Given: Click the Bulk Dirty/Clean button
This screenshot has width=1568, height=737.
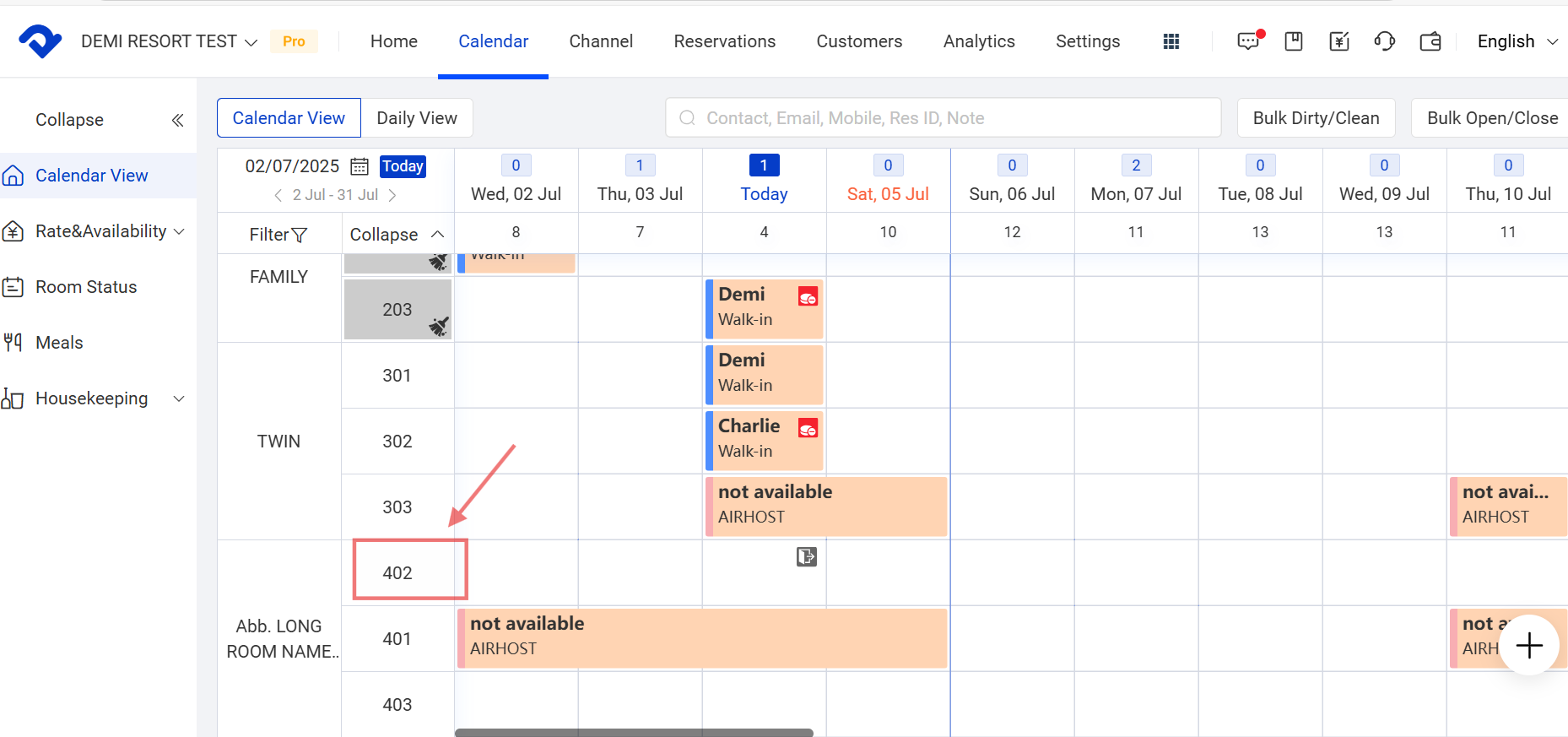Looking at the screenshot, I should click(x=1316, y=118).
